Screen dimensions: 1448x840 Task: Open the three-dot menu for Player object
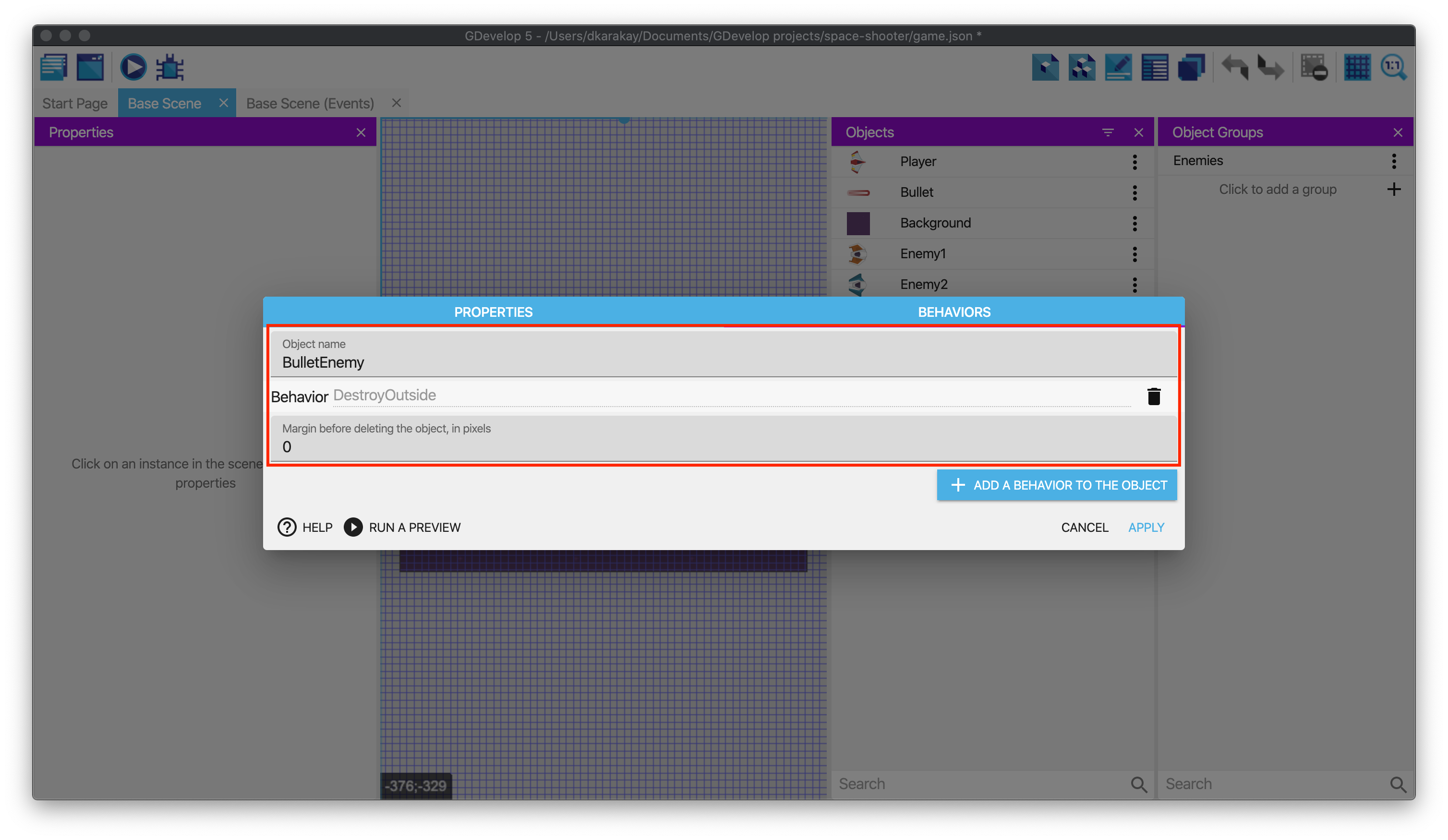click(1135, 162)
